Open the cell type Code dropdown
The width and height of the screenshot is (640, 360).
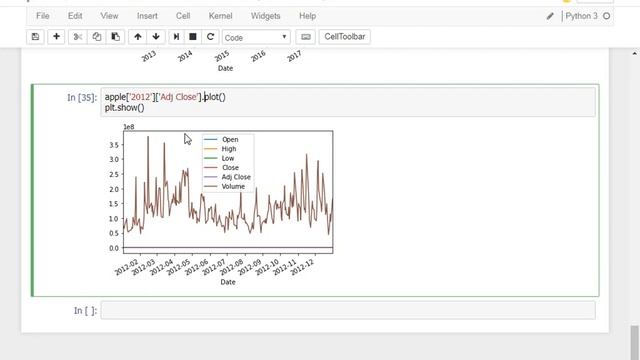[x=256, y=37]
